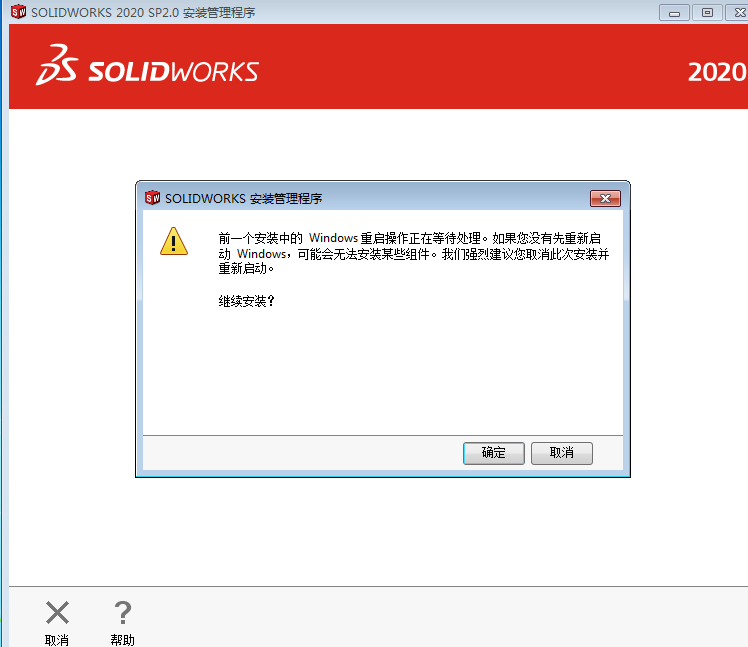Click the 确定 button to continue installation
748x647 pixels.
(493, 453)
